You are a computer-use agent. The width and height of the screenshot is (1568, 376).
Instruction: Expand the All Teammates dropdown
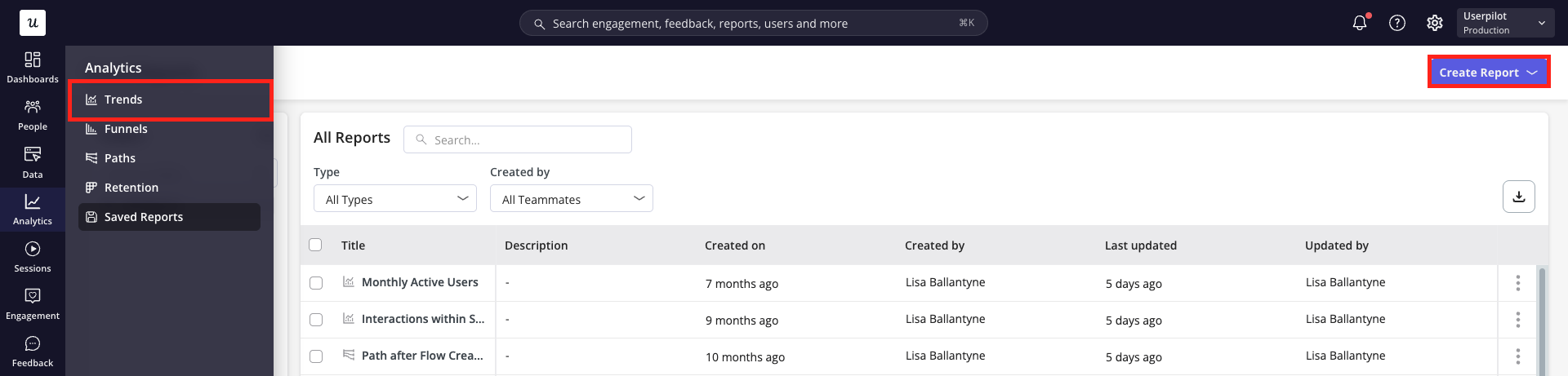[571, 199]
